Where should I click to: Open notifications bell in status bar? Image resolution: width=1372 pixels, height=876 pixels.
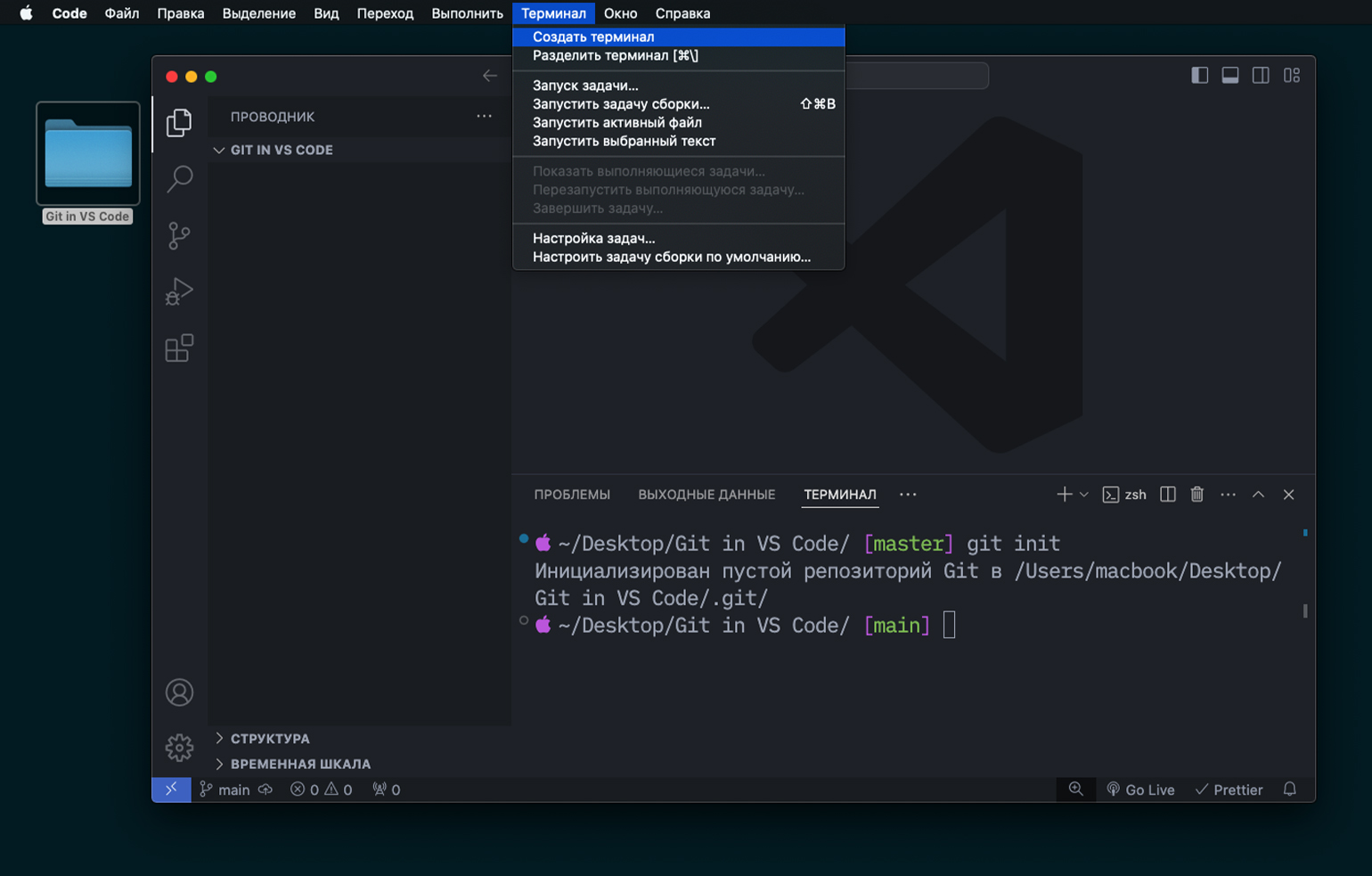[x=1289, y=790]
